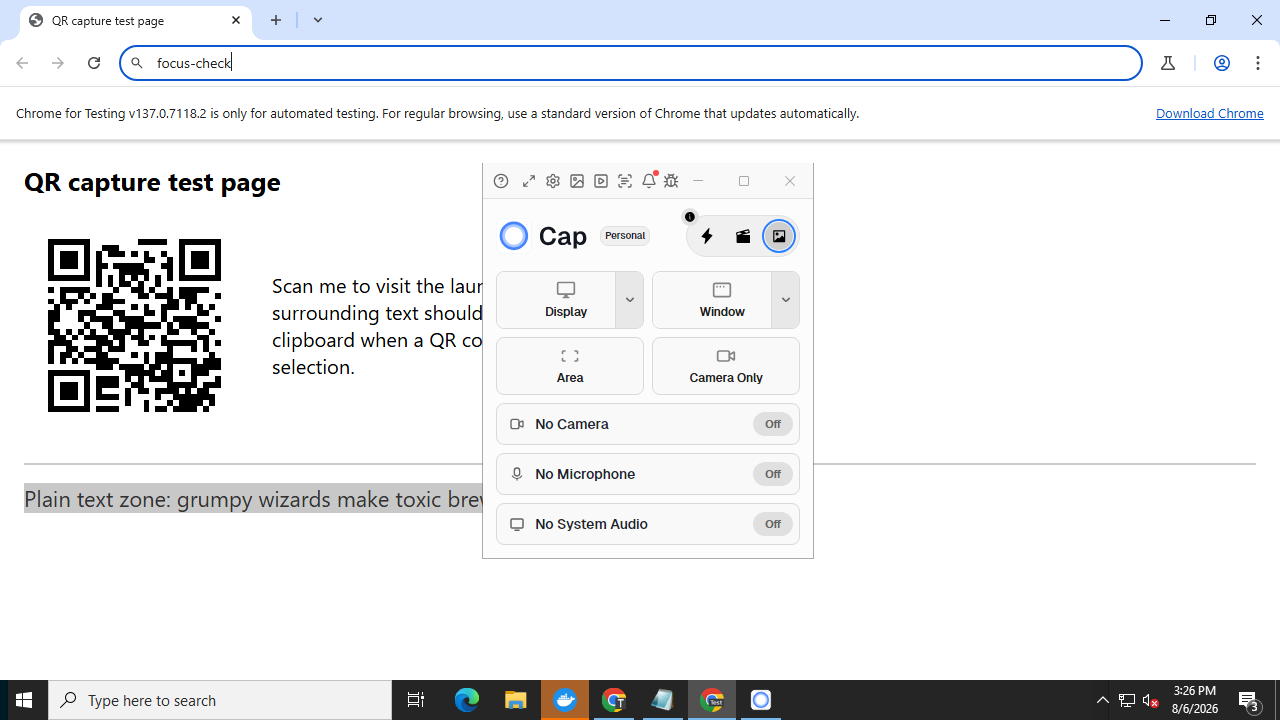The height and width of the screenshot is (720, 1280).
Task: Reload the page in Chrome
Action: tap(94, 63)
